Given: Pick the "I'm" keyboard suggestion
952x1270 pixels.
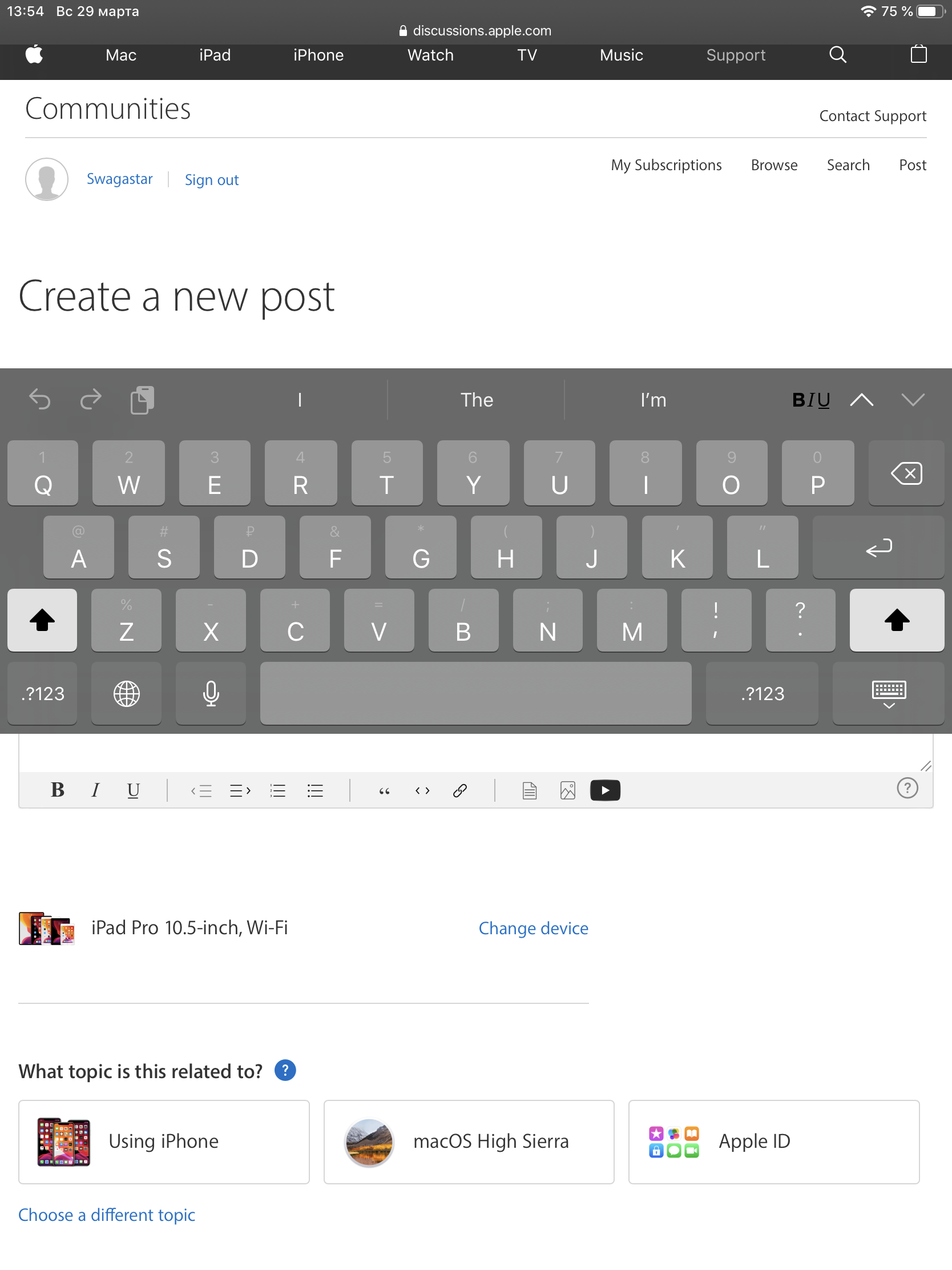Looking at the screenshot, I should pos(653,400).
